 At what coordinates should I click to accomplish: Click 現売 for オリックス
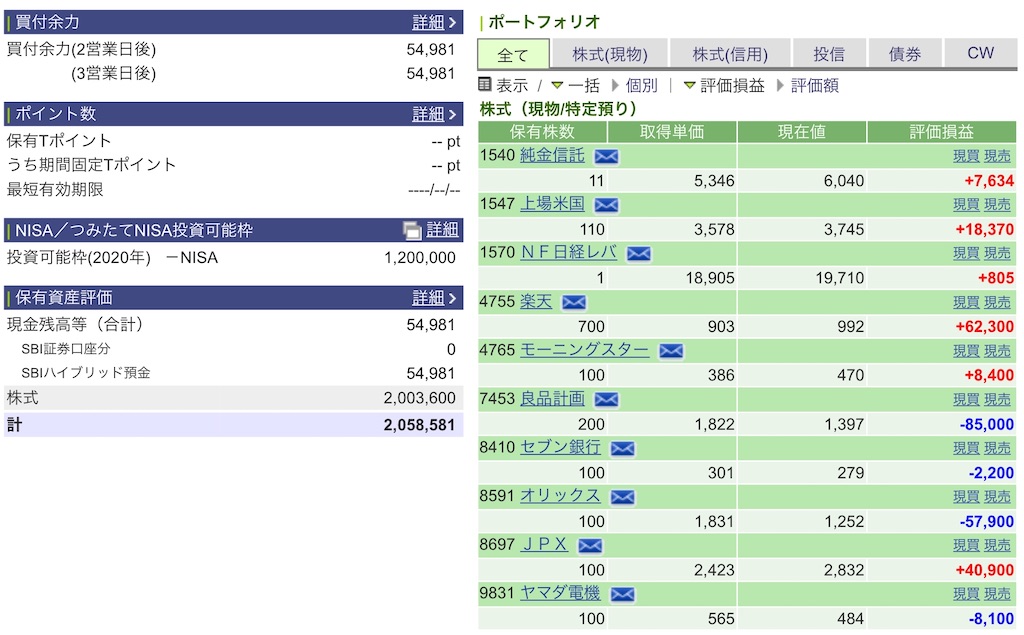point(997,497)
